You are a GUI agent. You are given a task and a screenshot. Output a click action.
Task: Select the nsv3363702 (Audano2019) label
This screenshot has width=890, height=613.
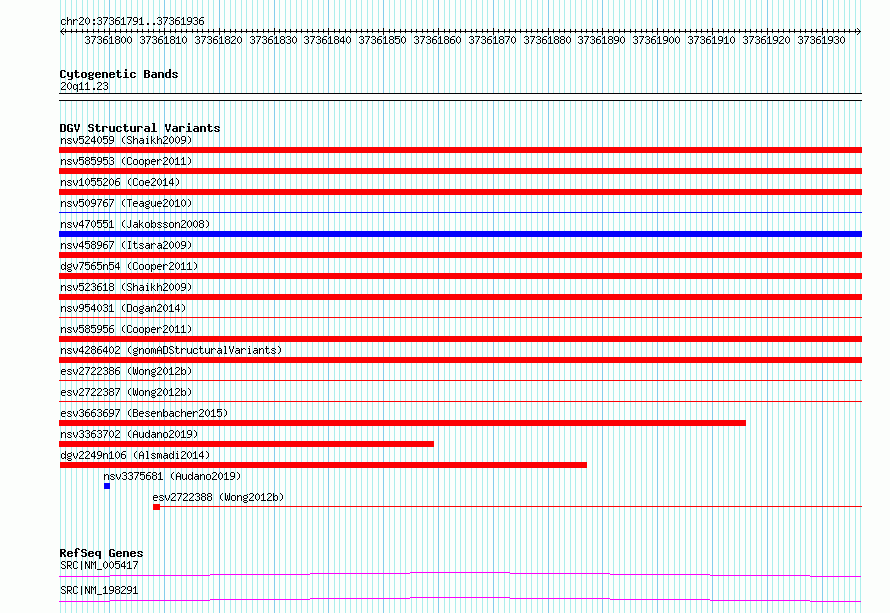point(129,434)
